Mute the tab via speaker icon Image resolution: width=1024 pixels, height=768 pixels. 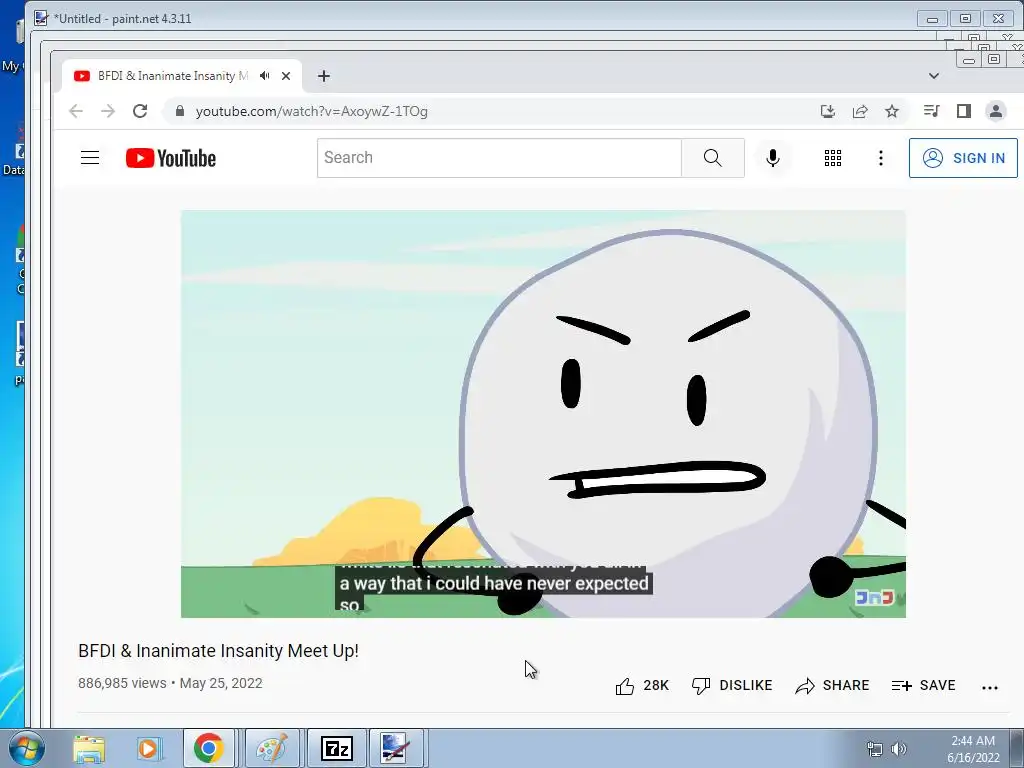264,76
